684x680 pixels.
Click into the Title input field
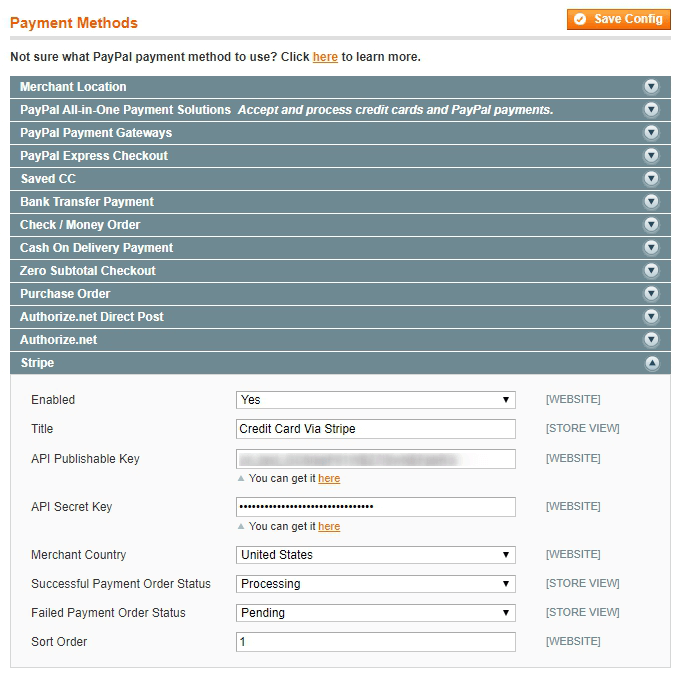376,429
